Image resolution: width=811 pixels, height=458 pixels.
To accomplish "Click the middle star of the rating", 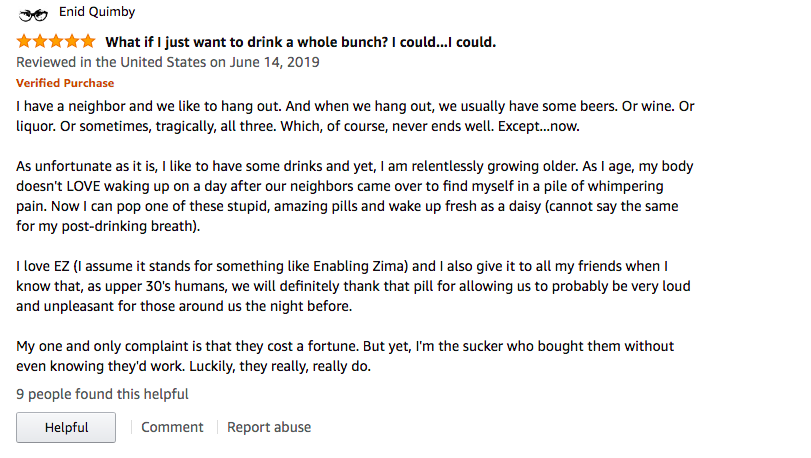I will click(x=56, y=42).
